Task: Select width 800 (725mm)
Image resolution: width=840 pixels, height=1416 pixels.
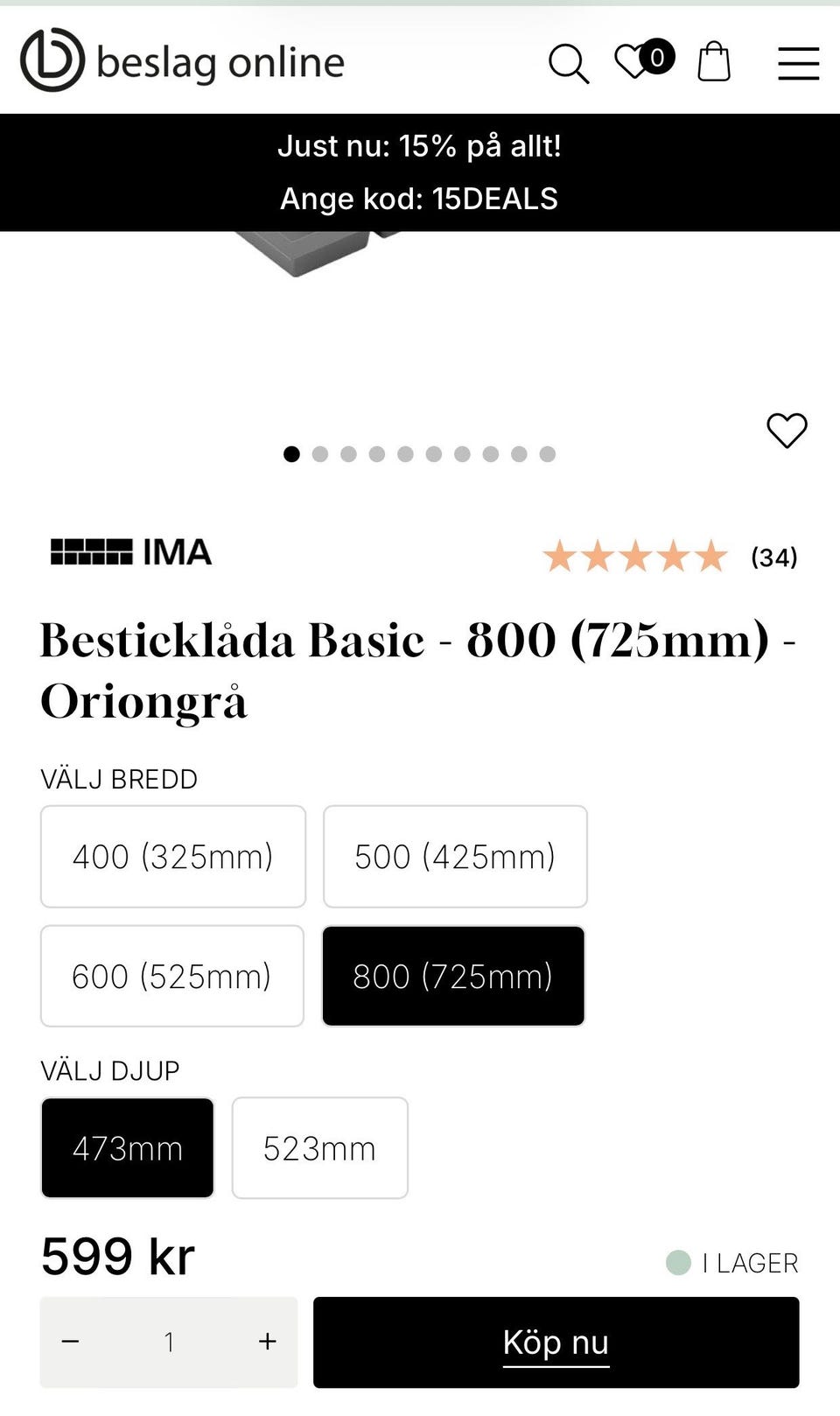Action: click(x=453, y=976)
